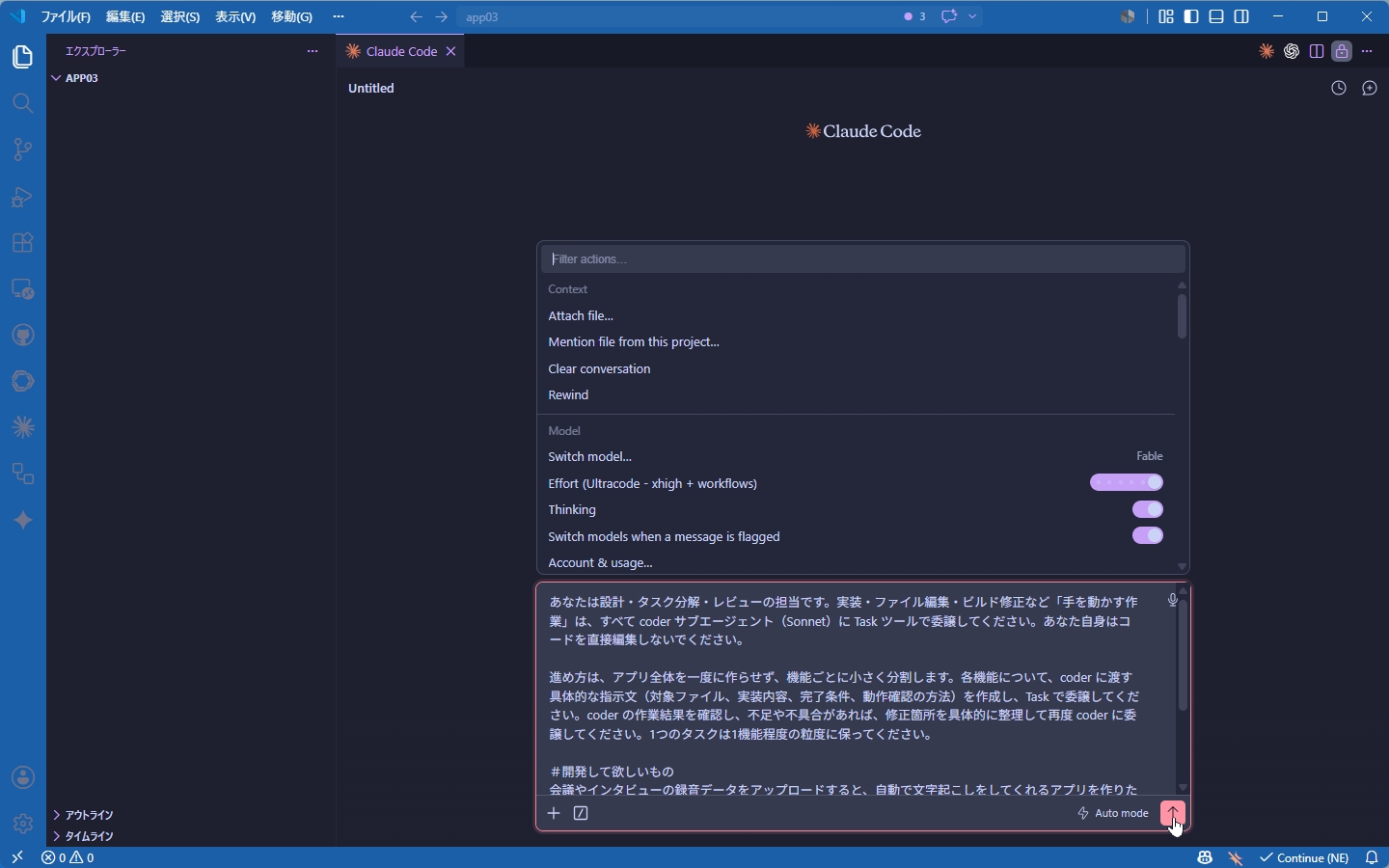Open the 編集(E) menu

click(125, 16)
